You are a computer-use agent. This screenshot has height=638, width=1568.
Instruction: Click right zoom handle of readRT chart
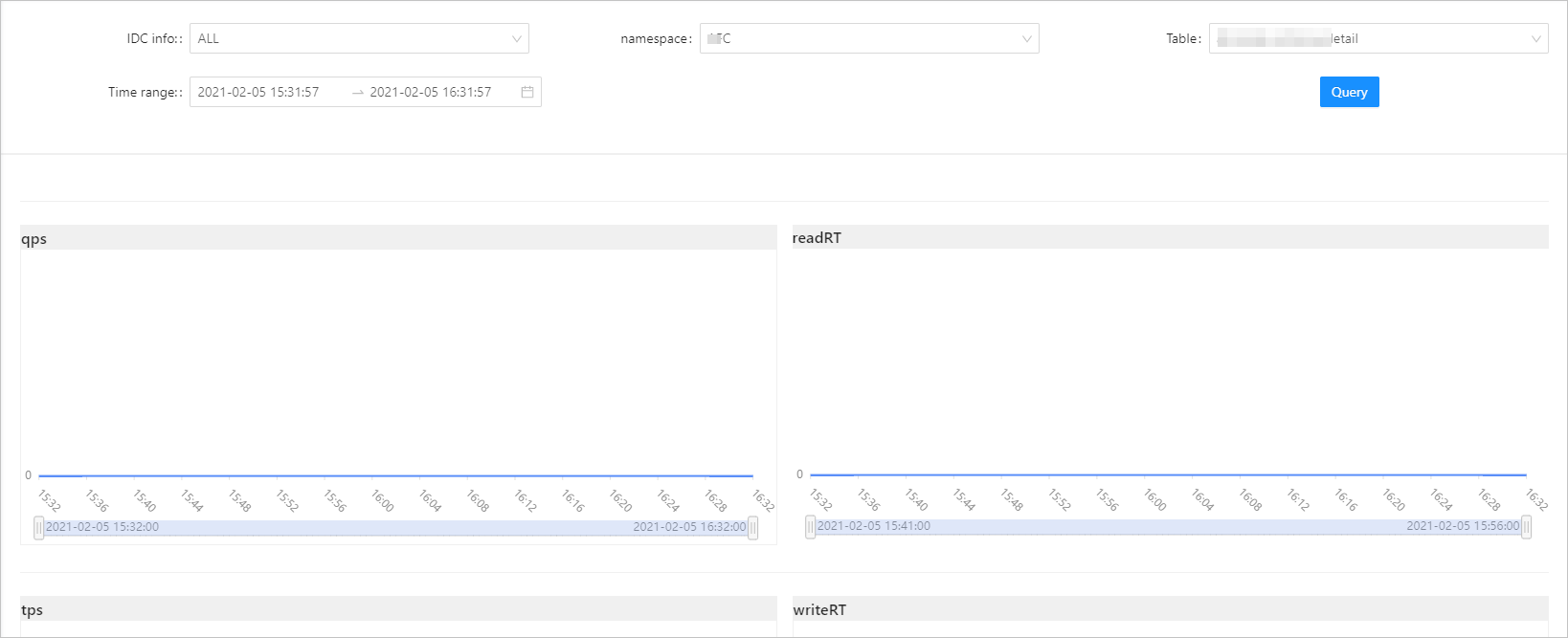coord(1526,526)
